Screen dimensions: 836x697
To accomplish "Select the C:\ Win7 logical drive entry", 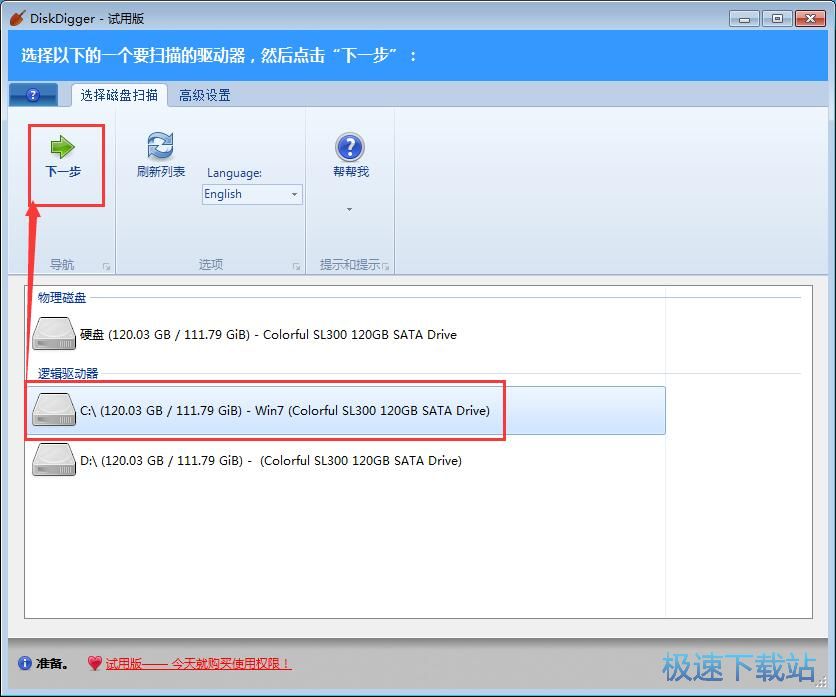I will tap(285, 410).
